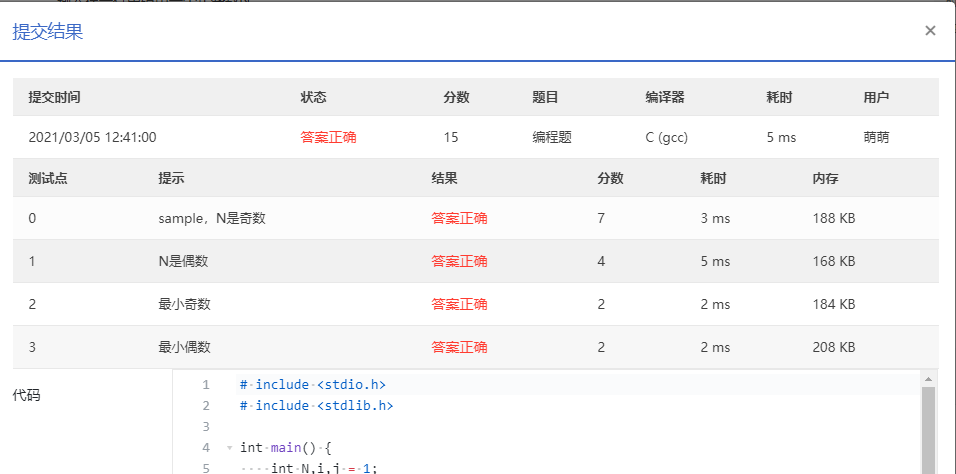Image resolution: width=956 pixels, height=474 pixels.
Task: Click test point number 2 cell
Action: pos(32,304)
